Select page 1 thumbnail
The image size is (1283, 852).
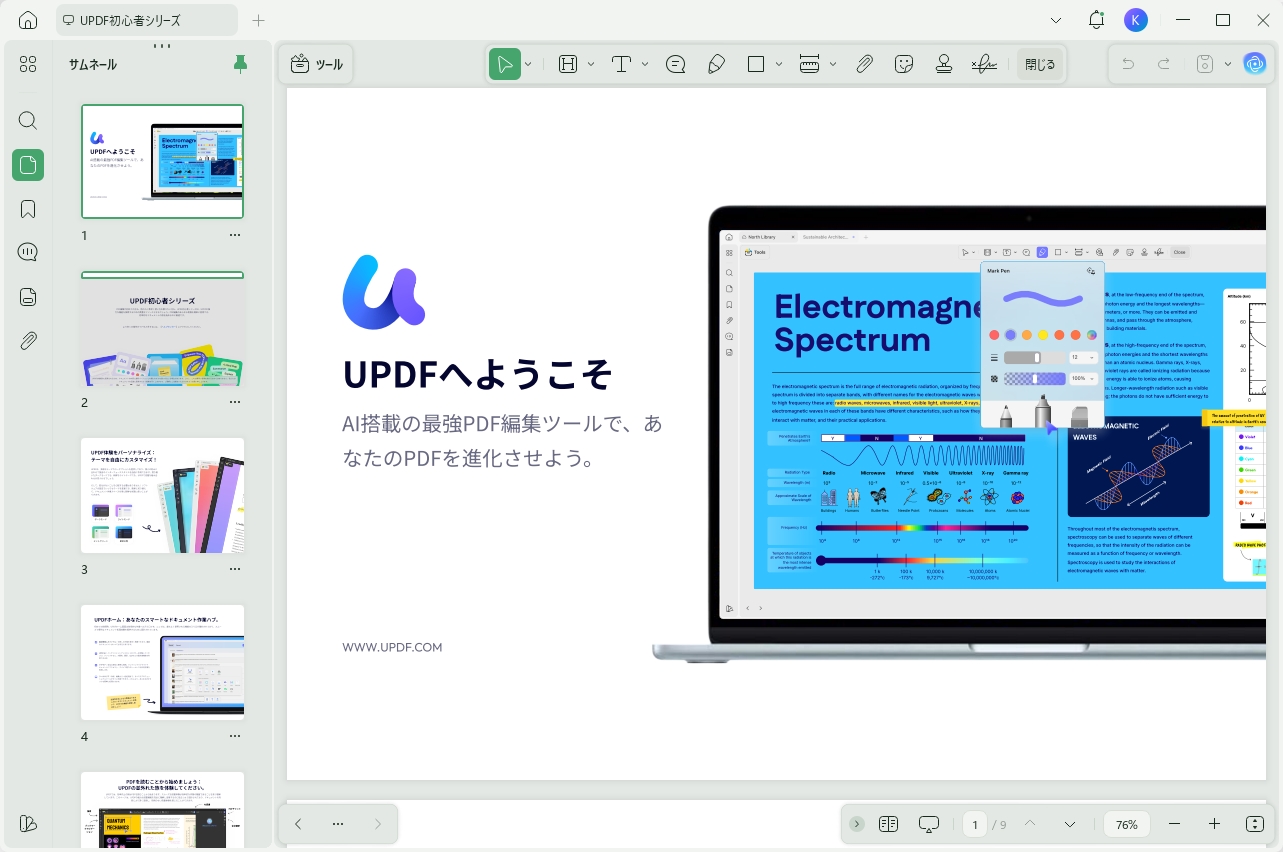point(162,161)
